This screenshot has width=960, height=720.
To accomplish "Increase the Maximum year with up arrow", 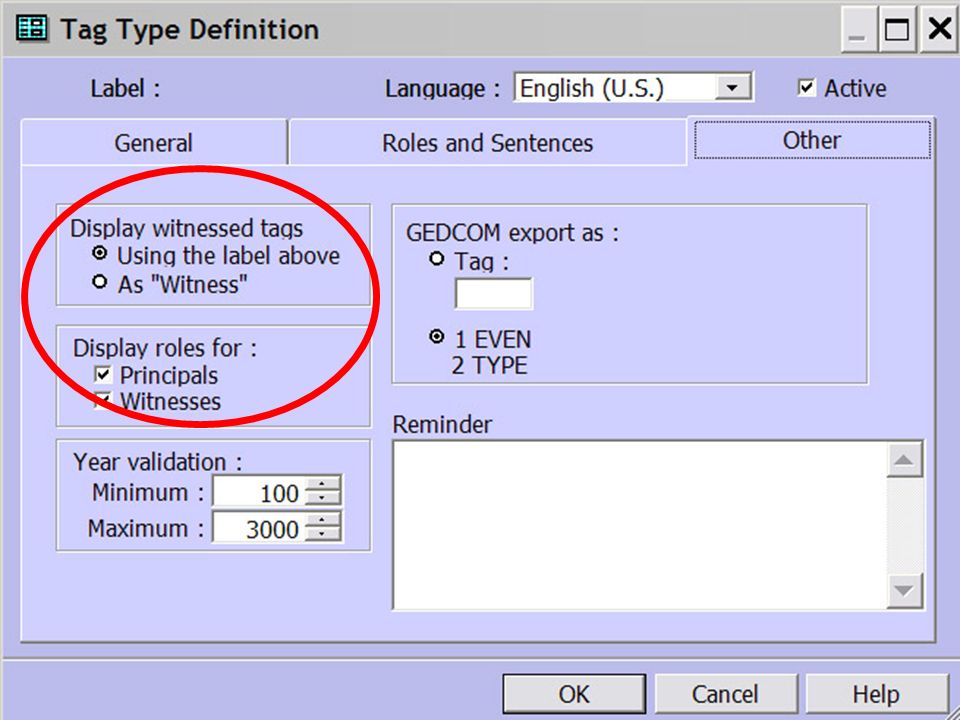I will click(x=323, y=520).
